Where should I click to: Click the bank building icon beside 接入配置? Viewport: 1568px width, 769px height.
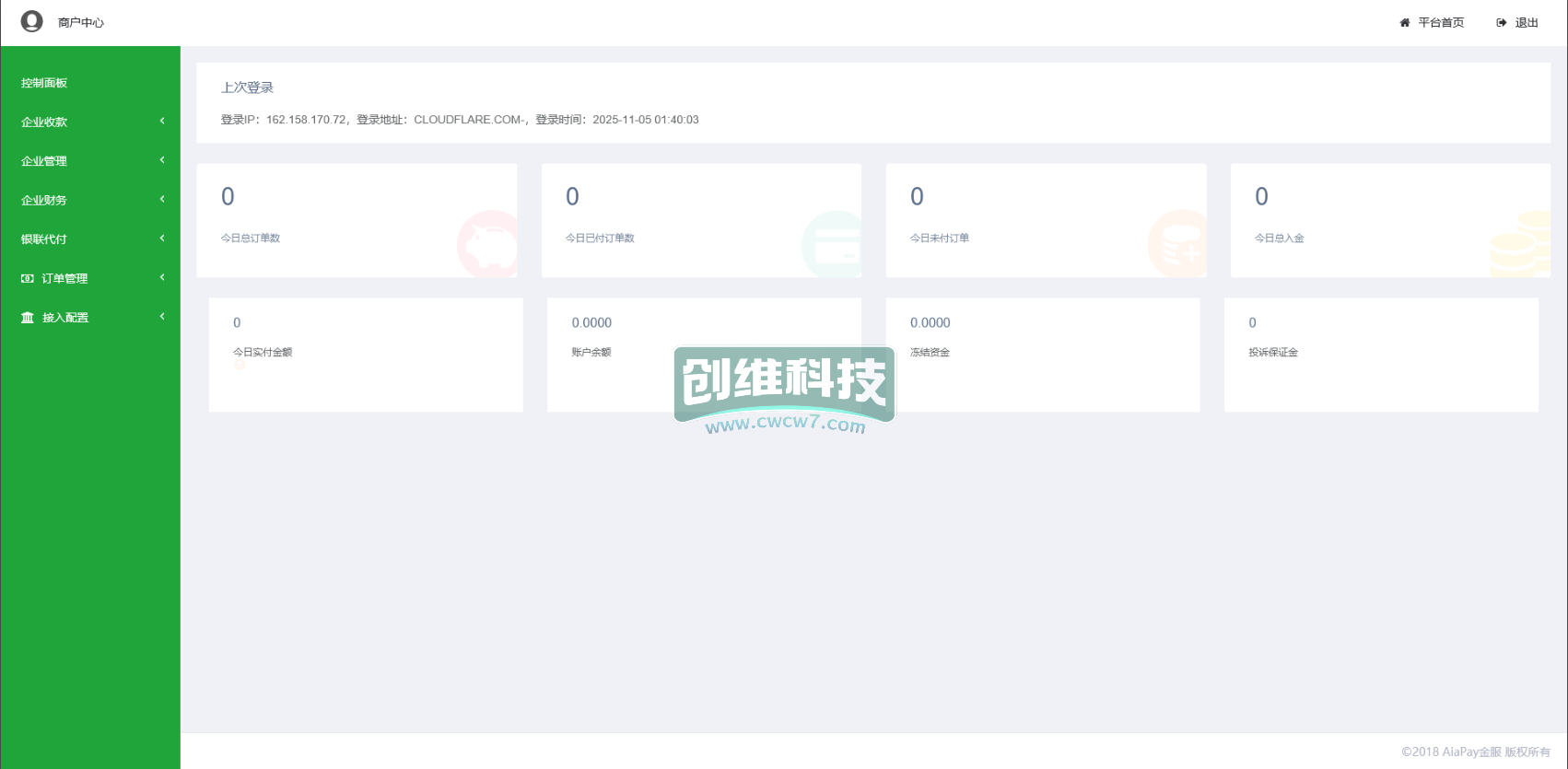pyautogui.click(x=28, y=318)
